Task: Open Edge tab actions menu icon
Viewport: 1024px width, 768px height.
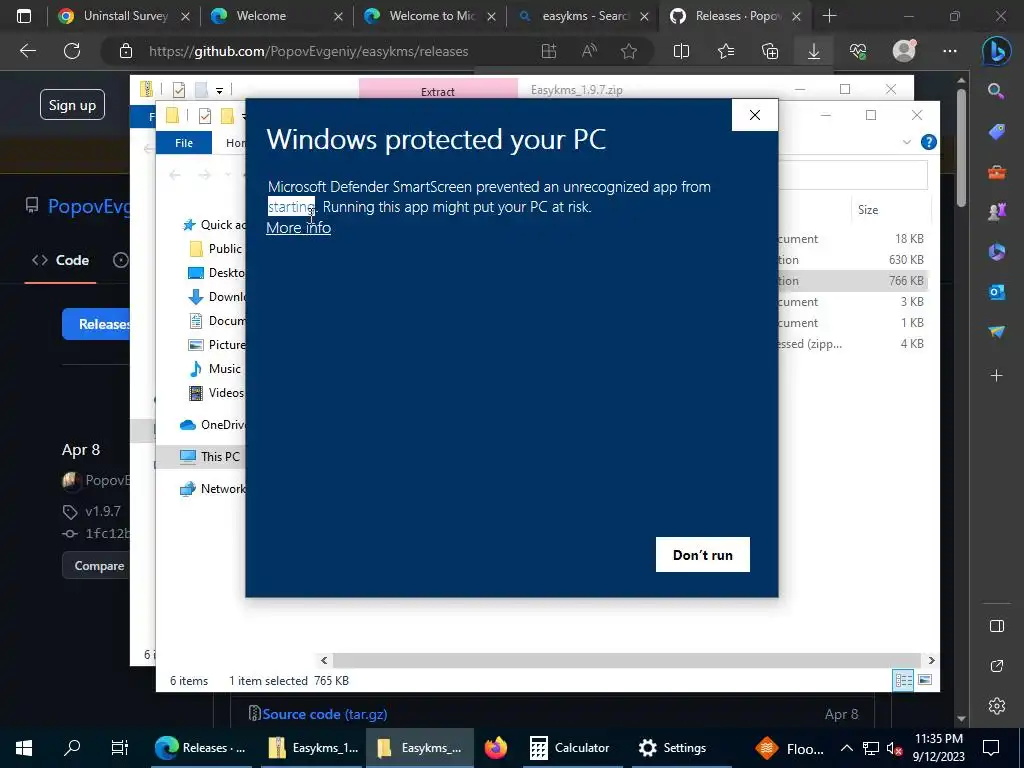Action: pyautogui.click(x=24, y=16)
